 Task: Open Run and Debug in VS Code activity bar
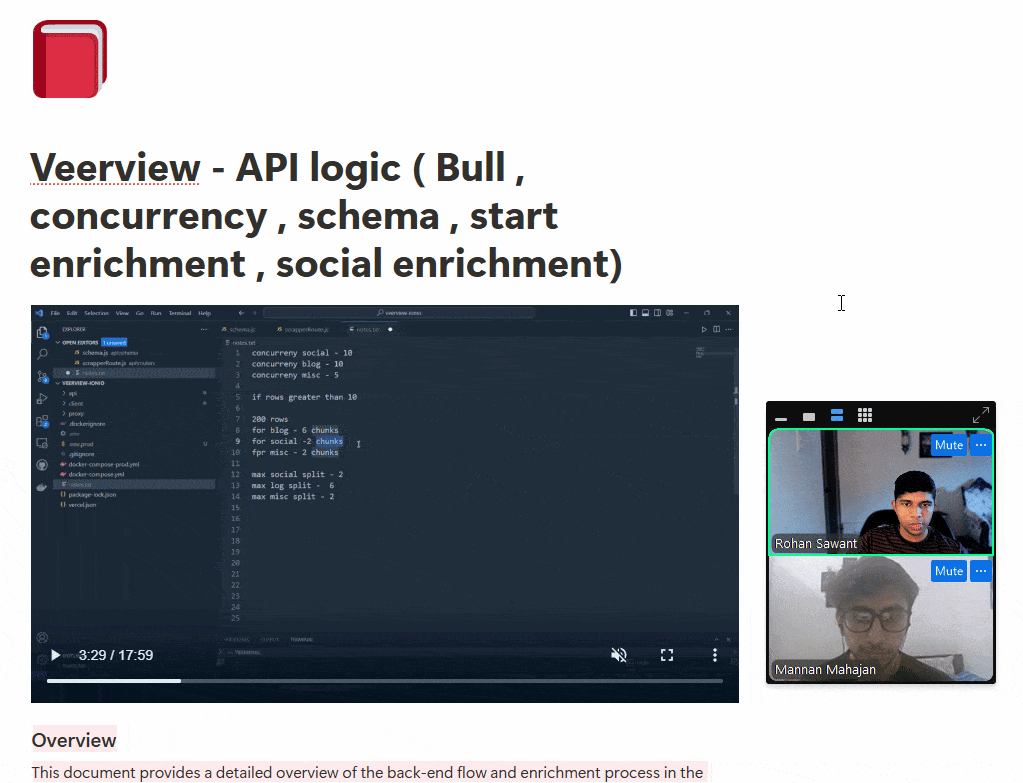click(42, 399)
